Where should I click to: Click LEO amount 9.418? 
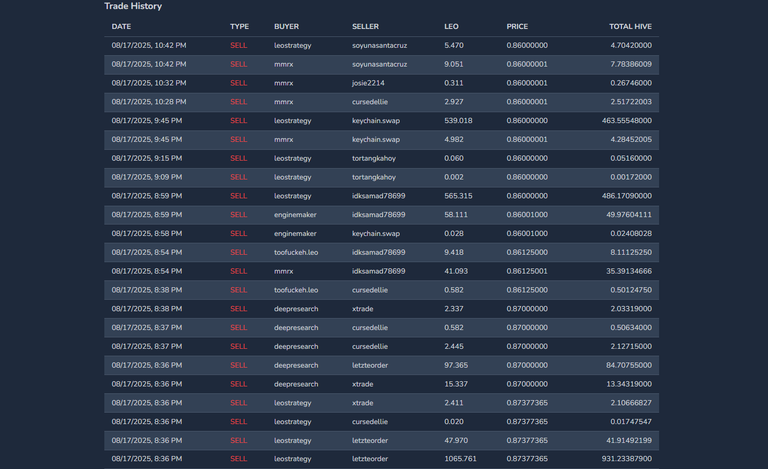(x=454, y=253)
